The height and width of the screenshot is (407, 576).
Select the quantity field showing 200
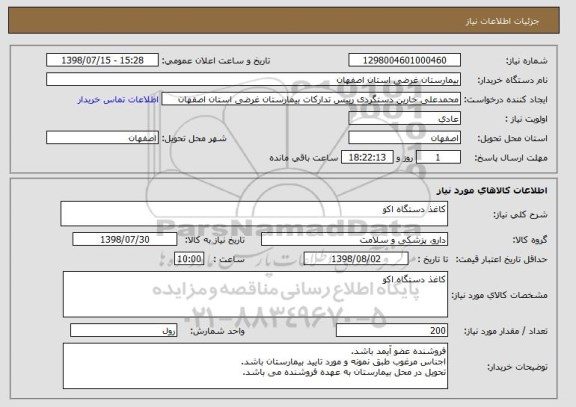pos(392,331)
